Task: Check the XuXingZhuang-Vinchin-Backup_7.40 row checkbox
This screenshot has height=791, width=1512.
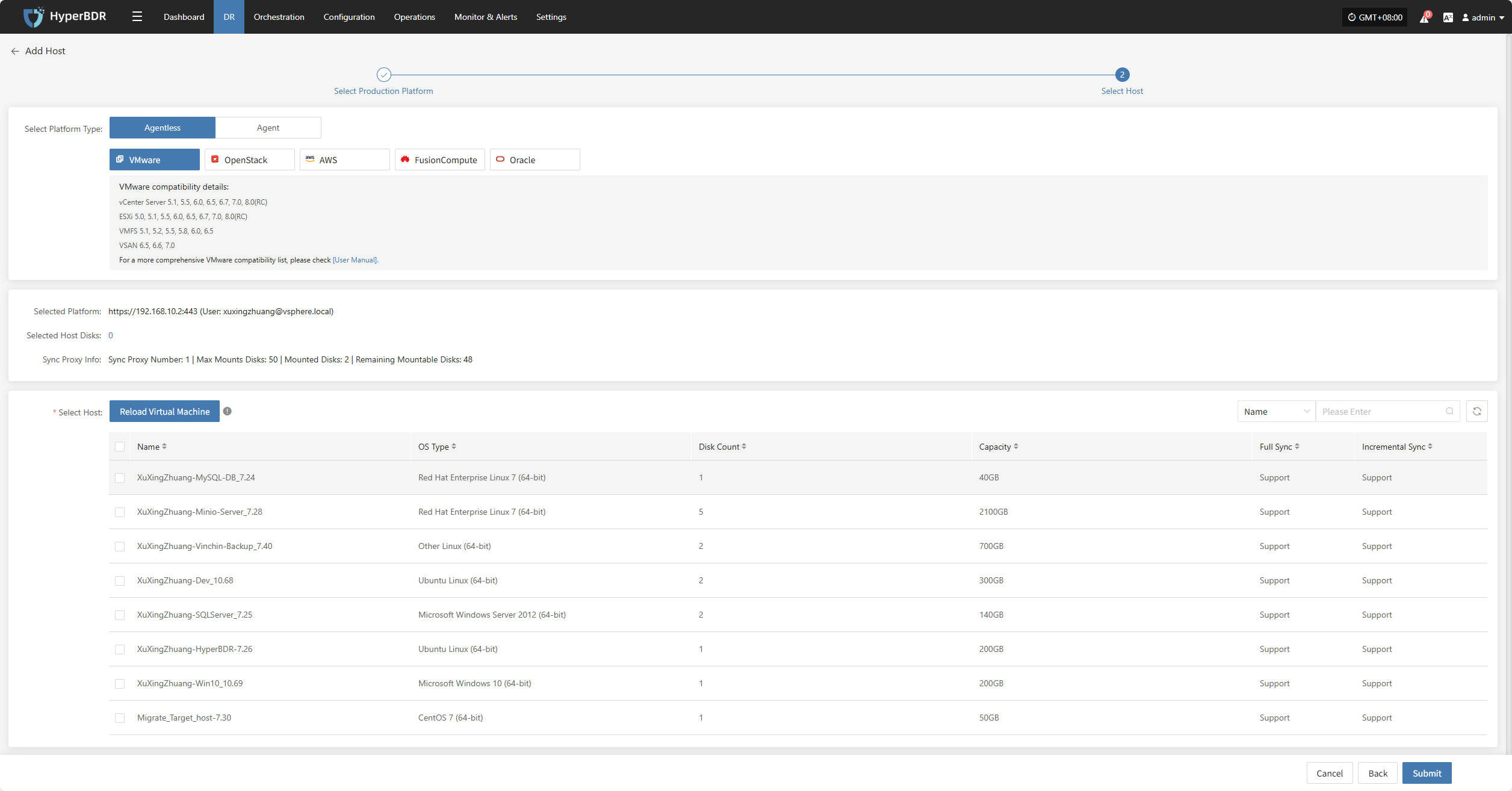Action: point(120,547)
